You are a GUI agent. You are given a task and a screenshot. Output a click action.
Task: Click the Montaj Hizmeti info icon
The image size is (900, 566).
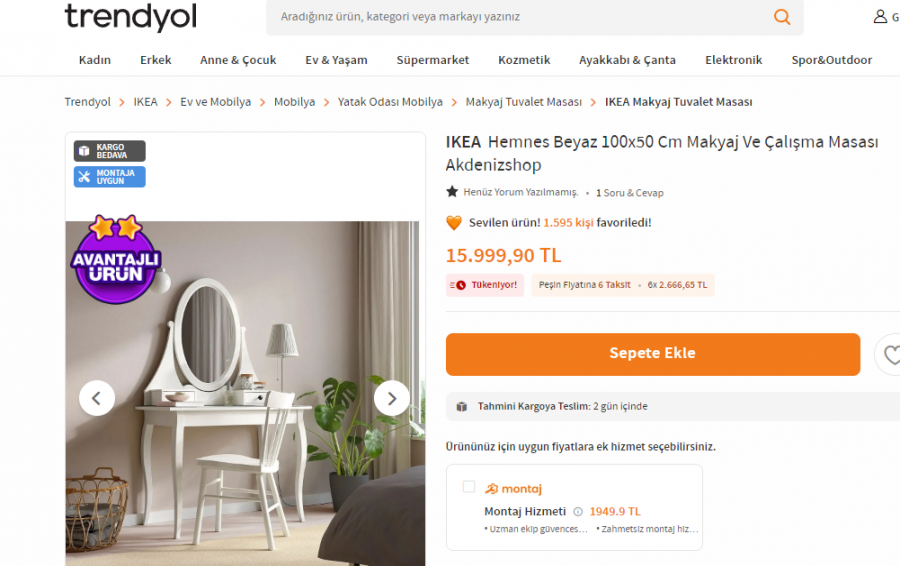click(x=578, y=511)
